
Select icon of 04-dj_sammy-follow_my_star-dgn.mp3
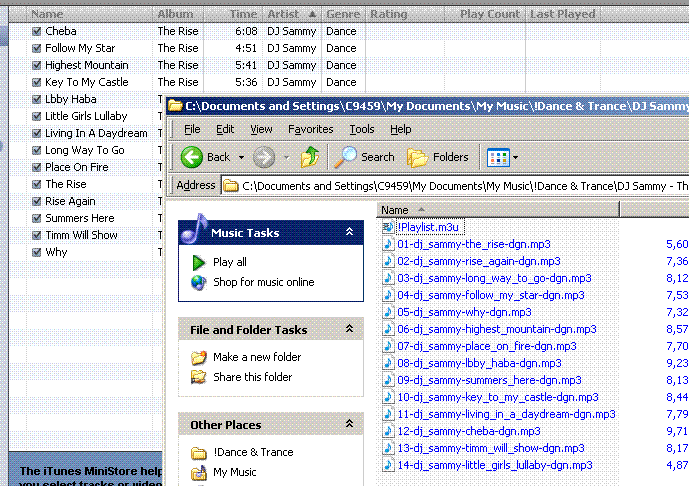[x=388, y=295]
